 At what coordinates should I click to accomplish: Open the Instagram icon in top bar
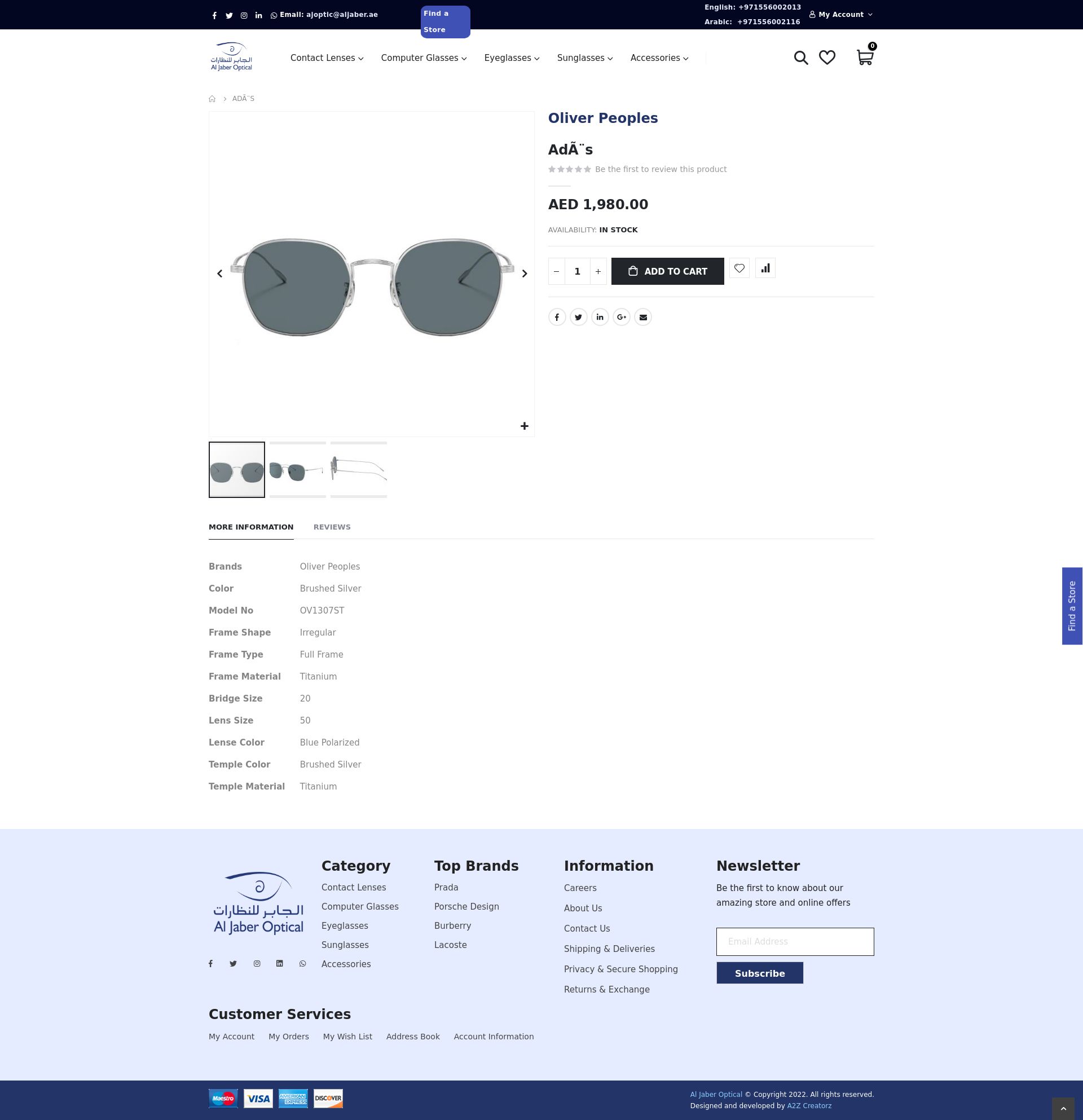pos(244,15)
